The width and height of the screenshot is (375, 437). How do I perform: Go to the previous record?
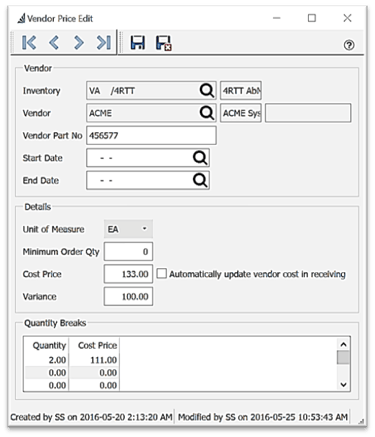(54, 43)
